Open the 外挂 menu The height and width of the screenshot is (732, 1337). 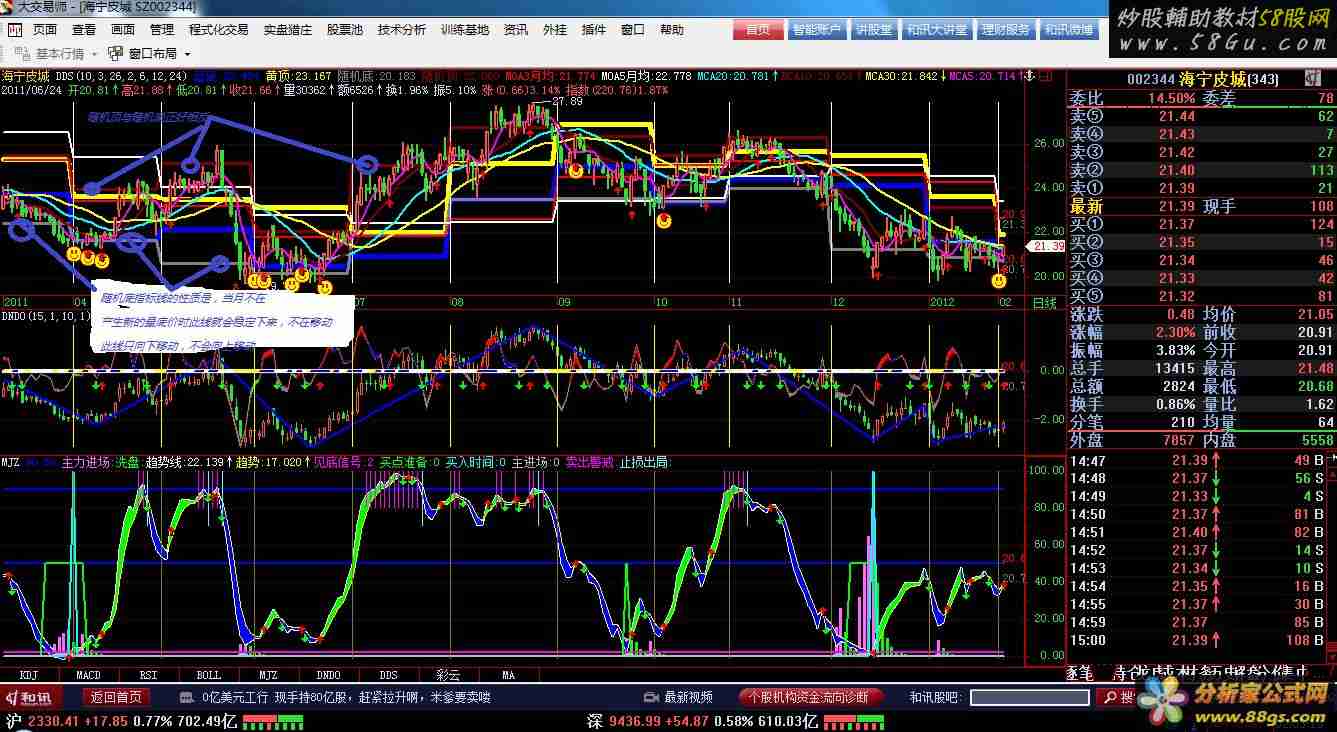[555, 30]
